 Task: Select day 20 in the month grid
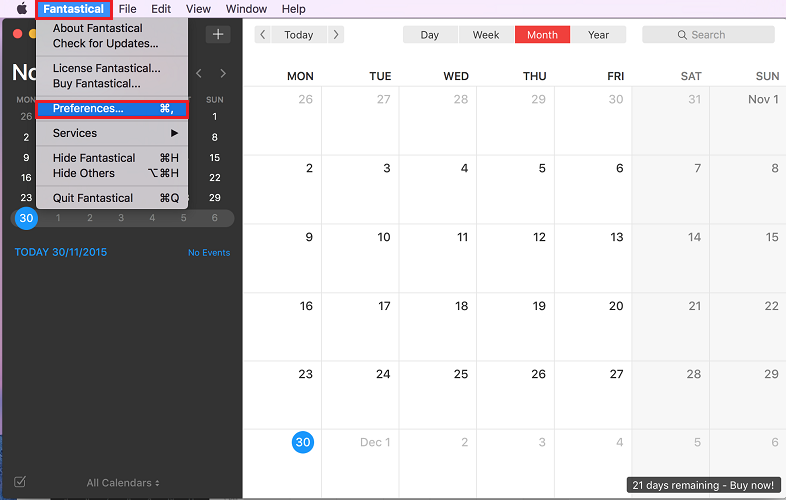coord(616,306)
